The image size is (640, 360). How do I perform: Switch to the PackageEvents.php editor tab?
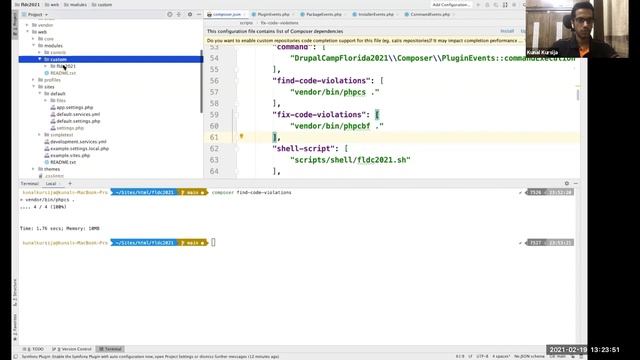[323, 14]
